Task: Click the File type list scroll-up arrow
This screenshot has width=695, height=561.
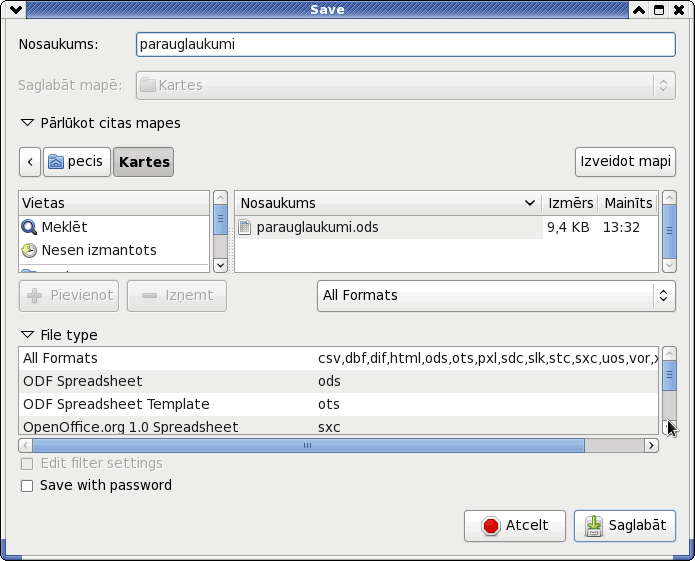Action: [x=669, y=353]
